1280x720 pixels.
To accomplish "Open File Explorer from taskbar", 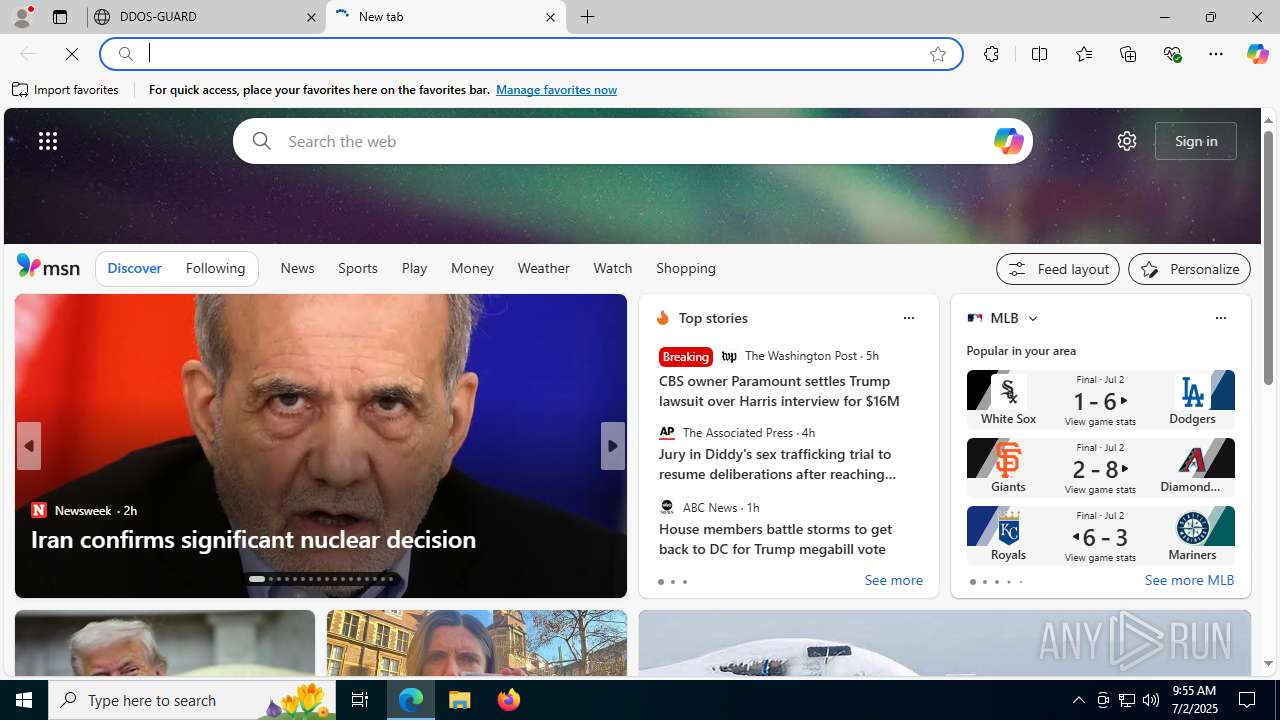I will coord(460,700).
